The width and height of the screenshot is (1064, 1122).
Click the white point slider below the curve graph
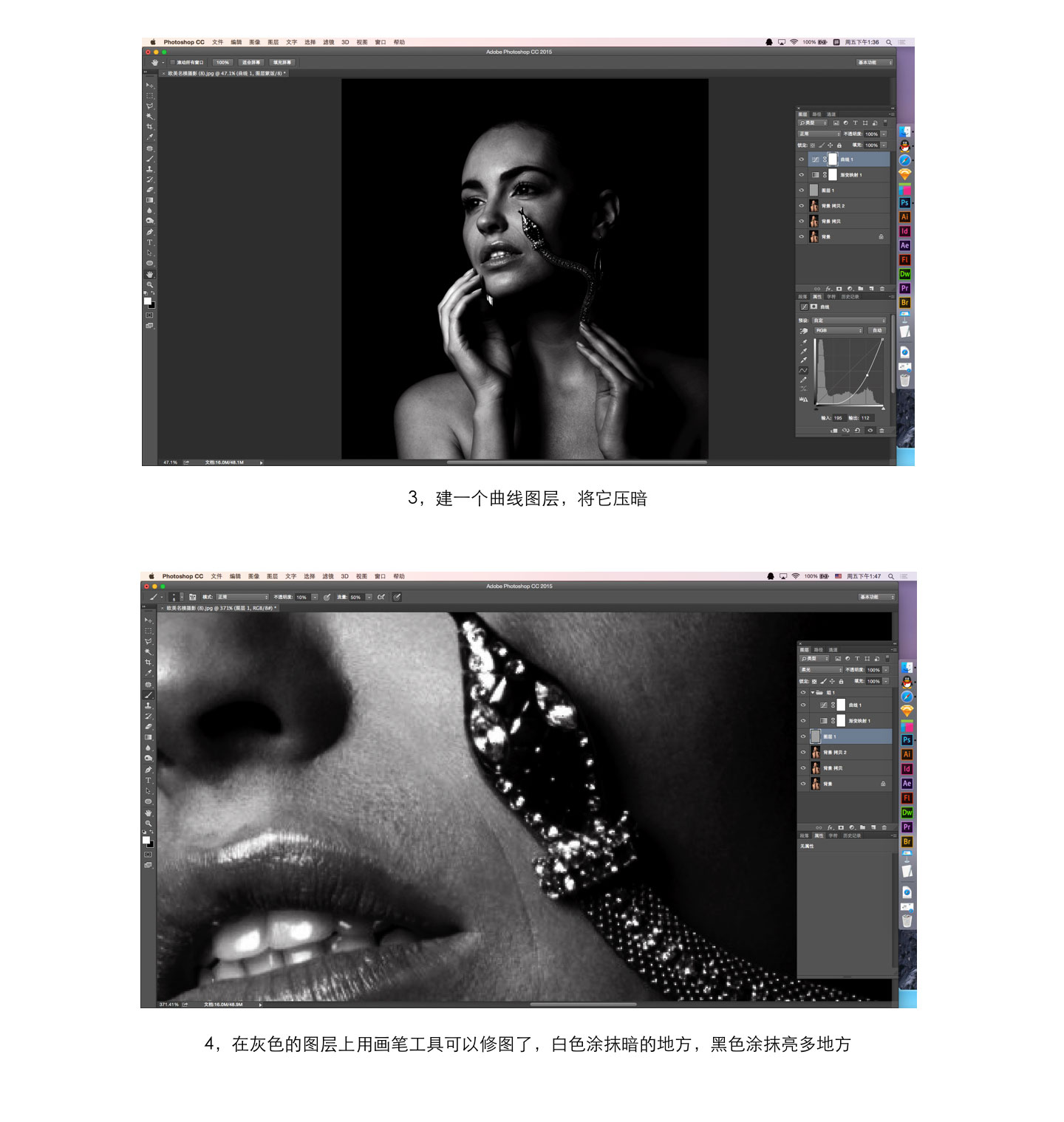coord(883,408)
